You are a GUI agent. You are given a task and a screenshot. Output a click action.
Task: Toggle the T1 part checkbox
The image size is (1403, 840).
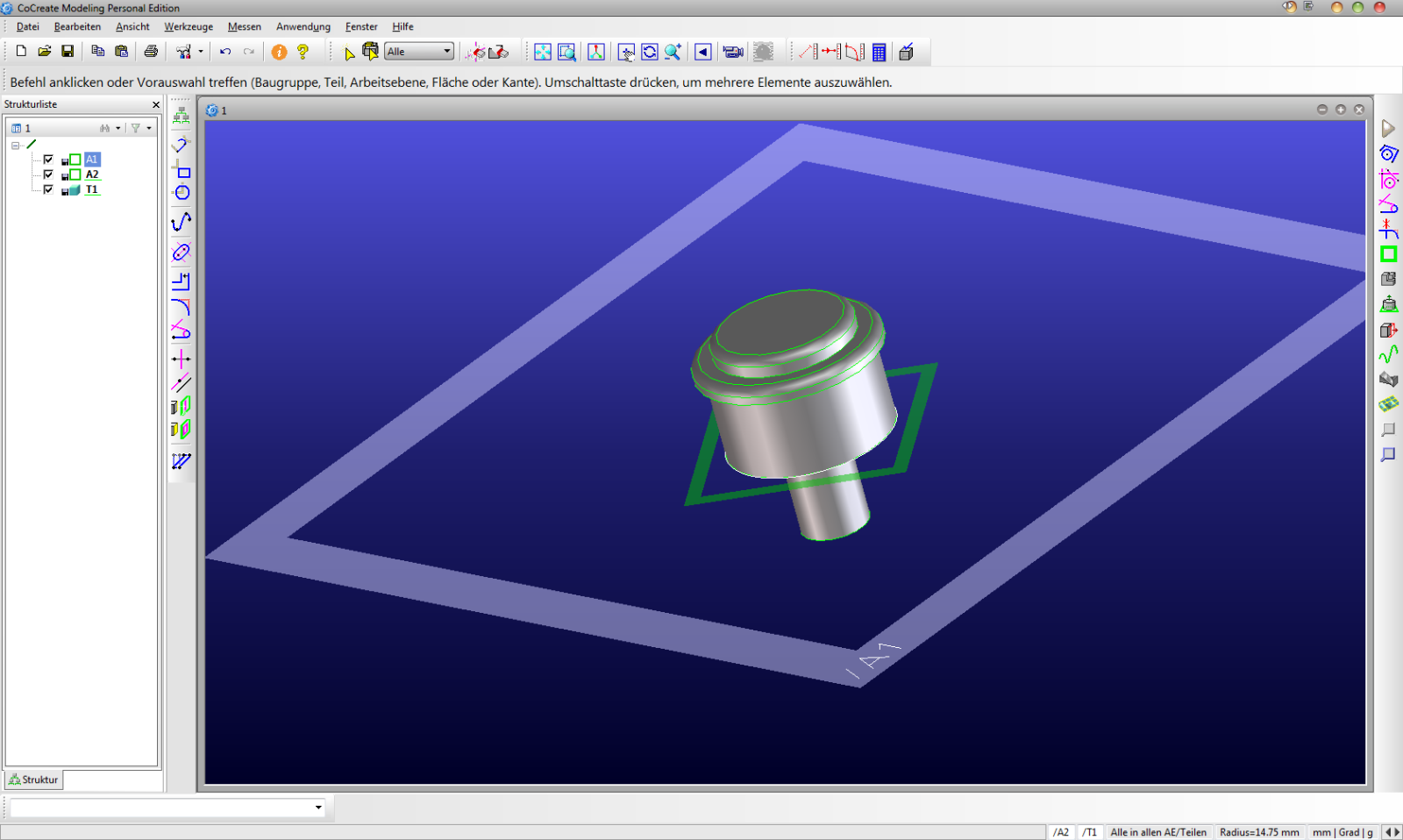[48, 189]
